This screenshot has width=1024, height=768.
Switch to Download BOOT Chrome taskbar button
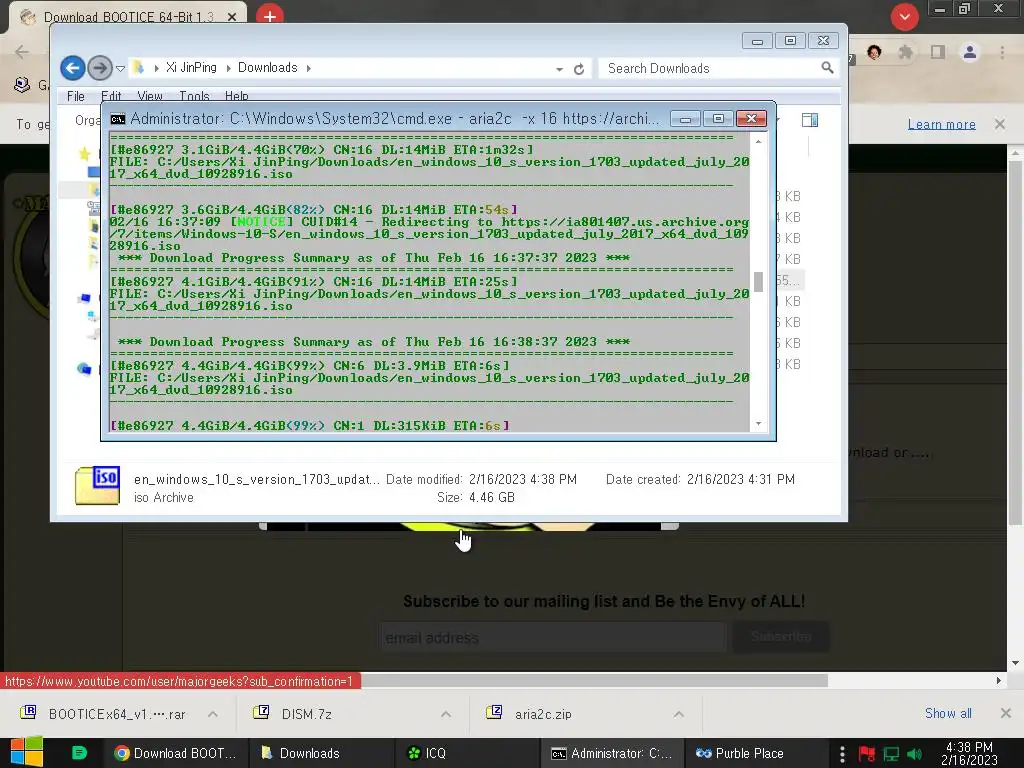(x=175, y=753)
